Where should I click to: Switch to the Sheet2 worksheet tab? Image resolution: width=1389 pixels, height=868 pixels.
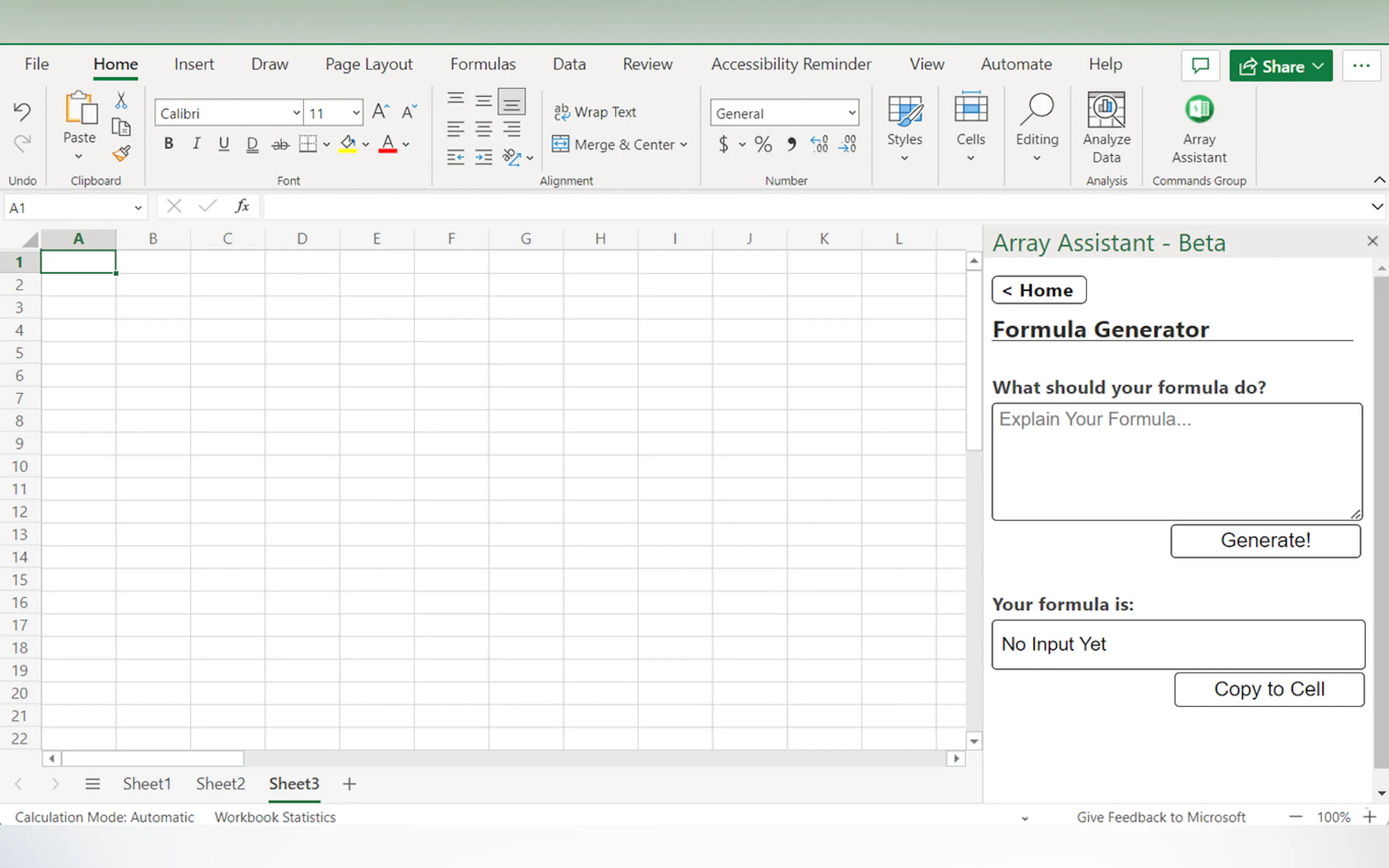(220, 784)
